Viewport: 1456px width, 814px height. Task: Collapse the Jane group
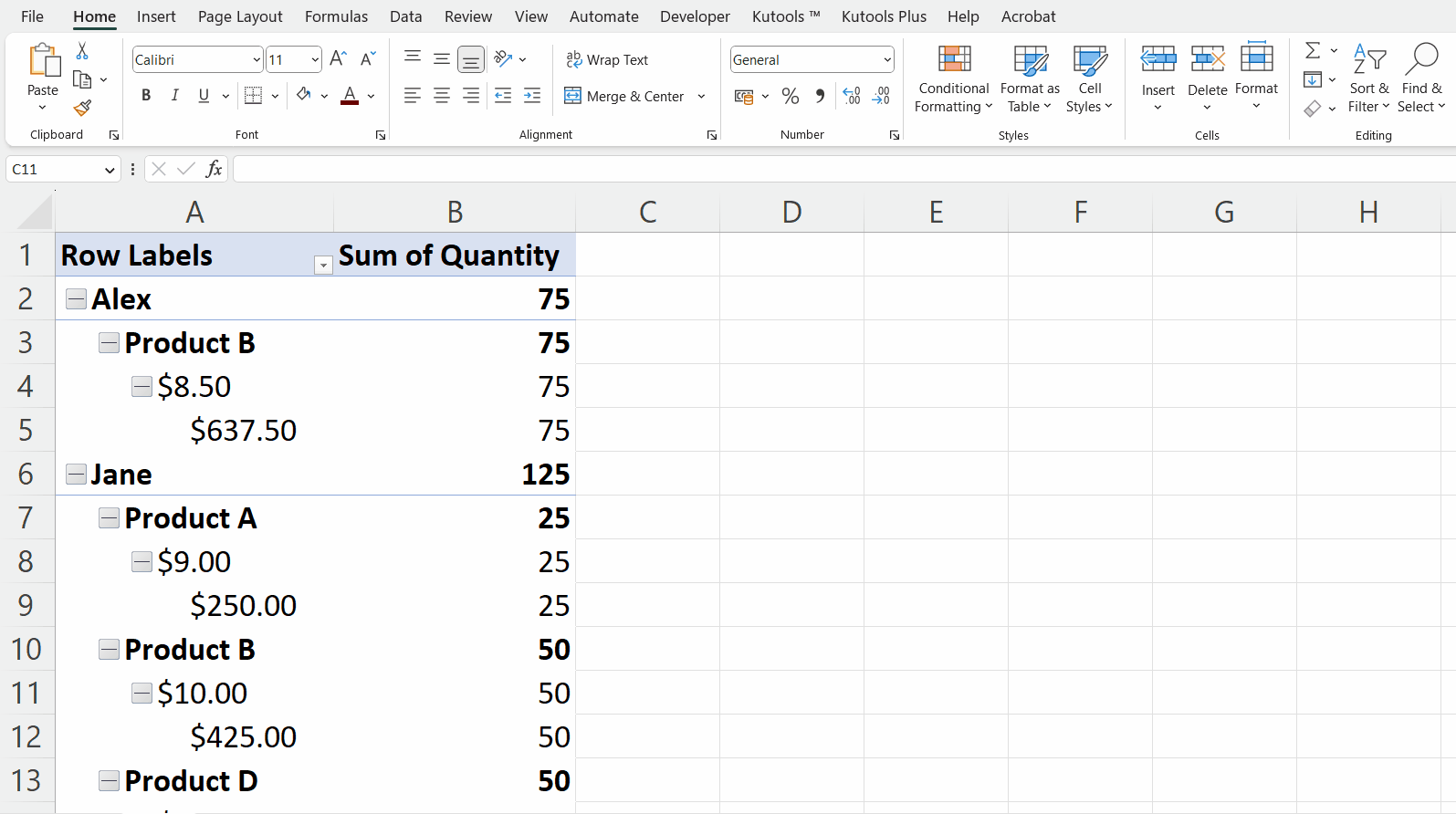77,474
